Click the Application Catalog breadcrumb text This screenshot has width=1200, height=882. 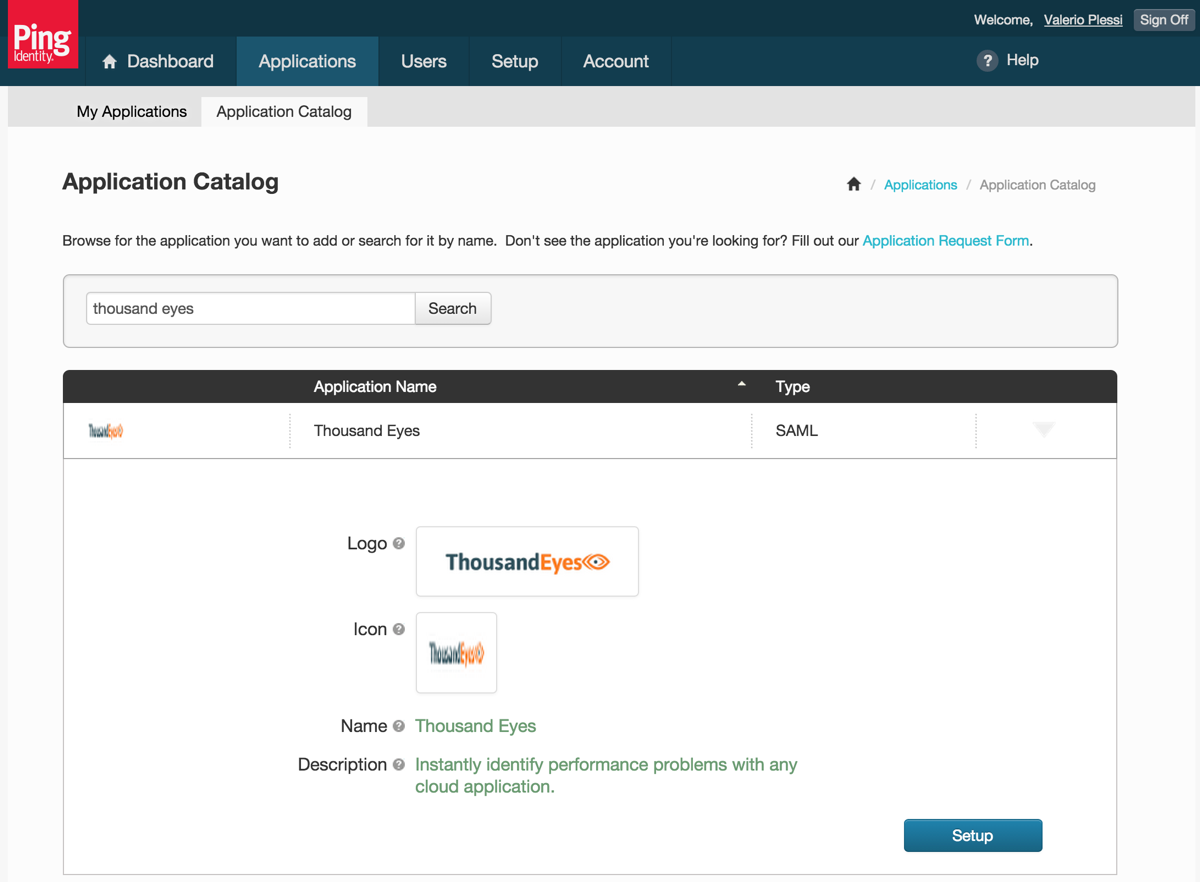click(x=1038, y=185)
